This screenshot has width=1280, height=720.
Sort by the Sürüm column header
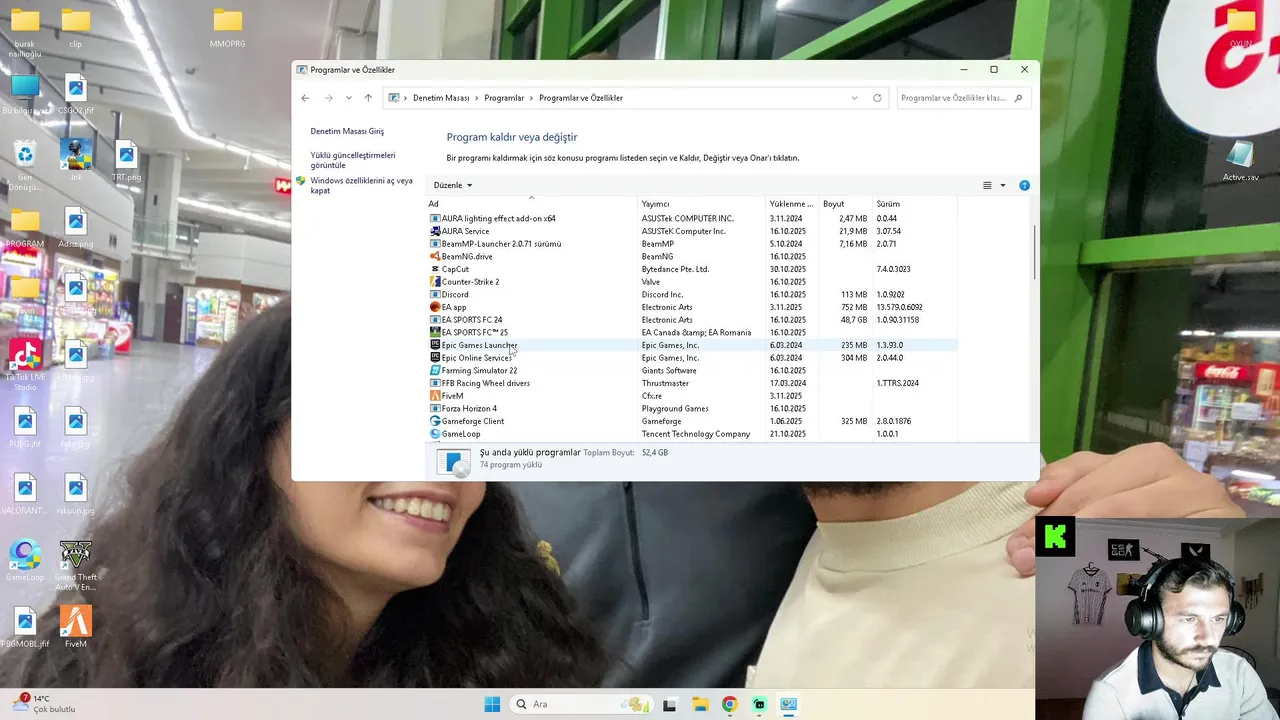point(914,204)
